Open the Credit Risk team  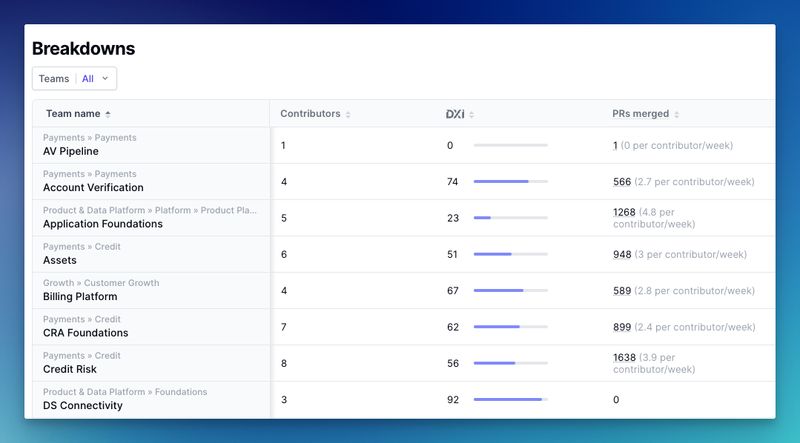pyautogui.click(x=69, y=369)
